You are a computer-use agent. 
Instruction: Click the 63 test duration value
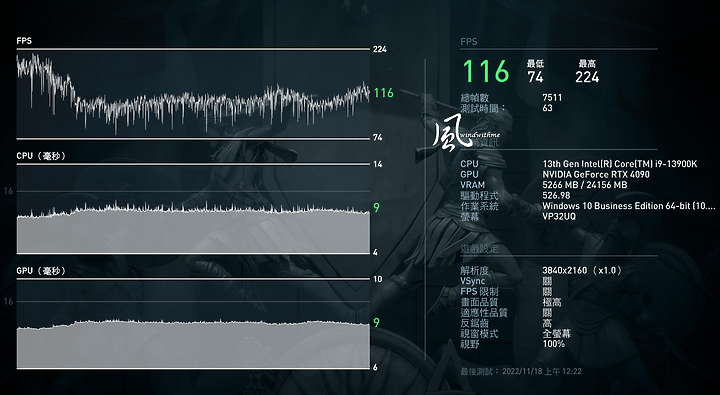tap(547, 108)
